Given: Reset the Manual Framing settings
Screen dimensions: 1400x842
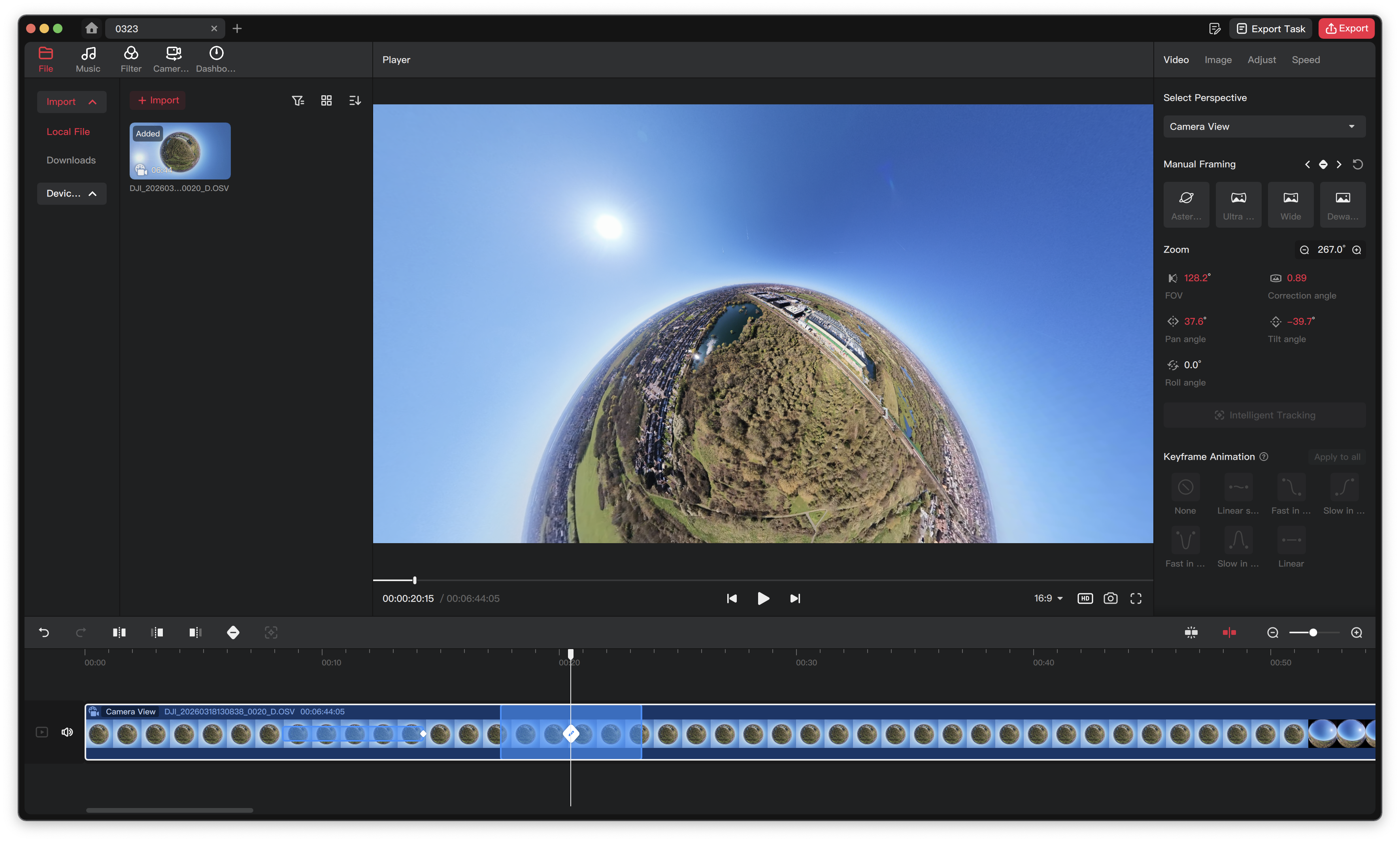Looking at the screenshot, I should 1358,164.
